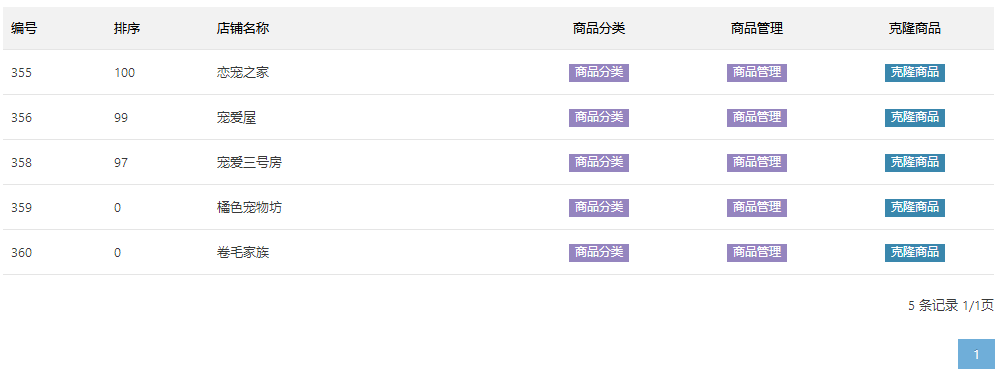Viewport: 1002px width, 379px height.
Task: Click 克隆商品 for shop 卷毛家族
Action: (x=914, y=252)
